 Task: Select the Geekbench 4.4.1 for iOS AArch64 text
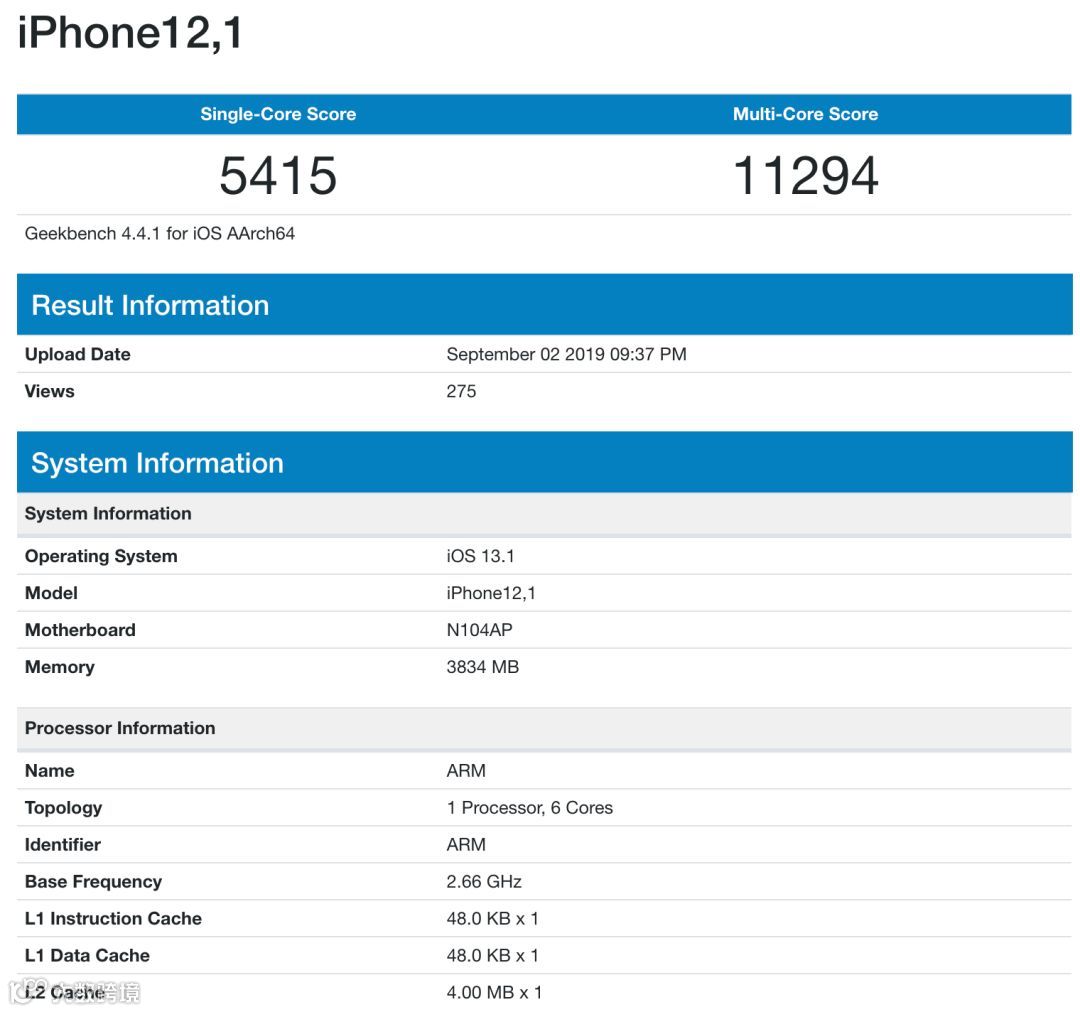pyautogui.click(x=160, y=234)
